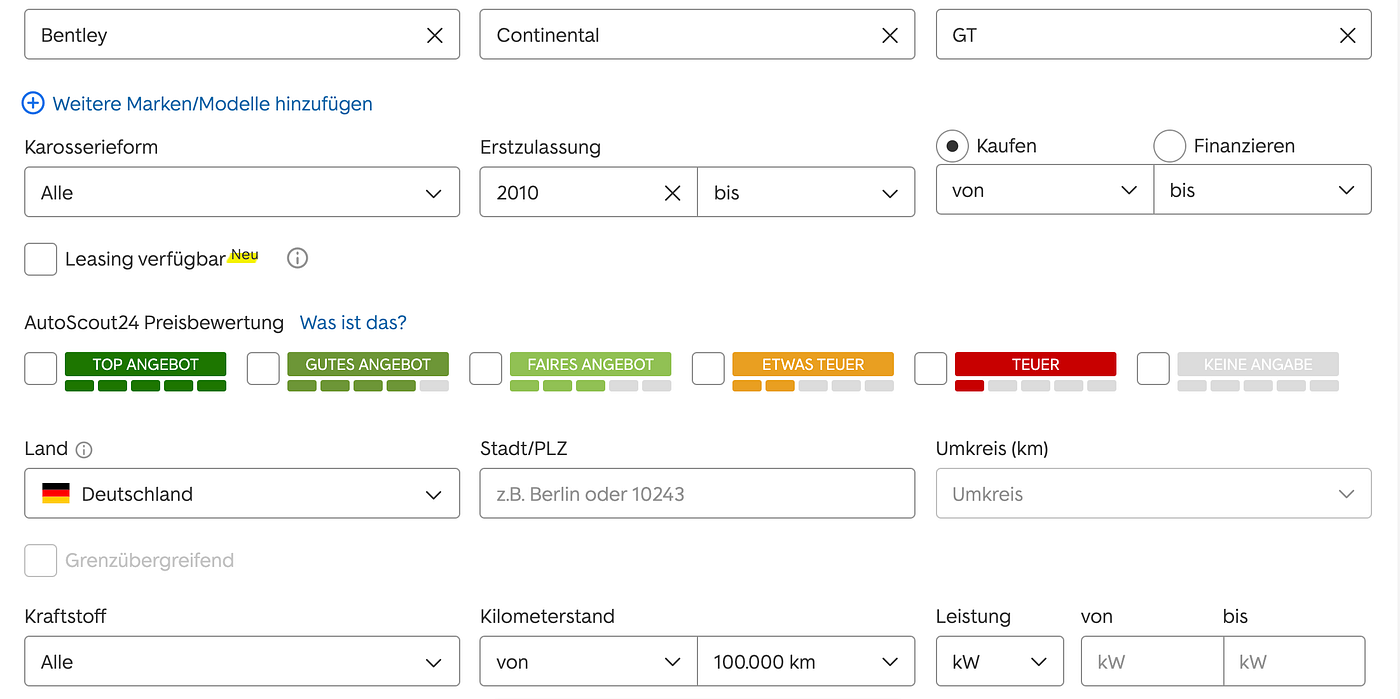Screen dimensions: 1400x699
Task: Show leasing info icon tooltip
Action: pos(297,258)
